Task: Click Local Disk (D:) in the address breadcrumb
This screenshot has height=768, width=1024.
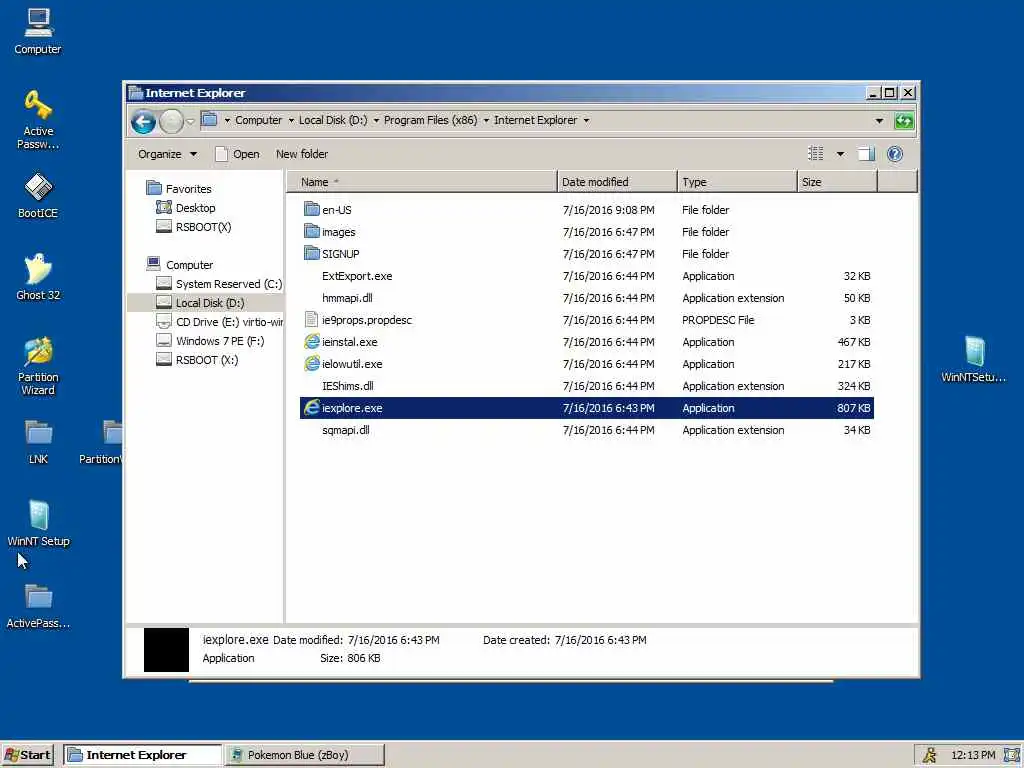Action: pos(333,120)
